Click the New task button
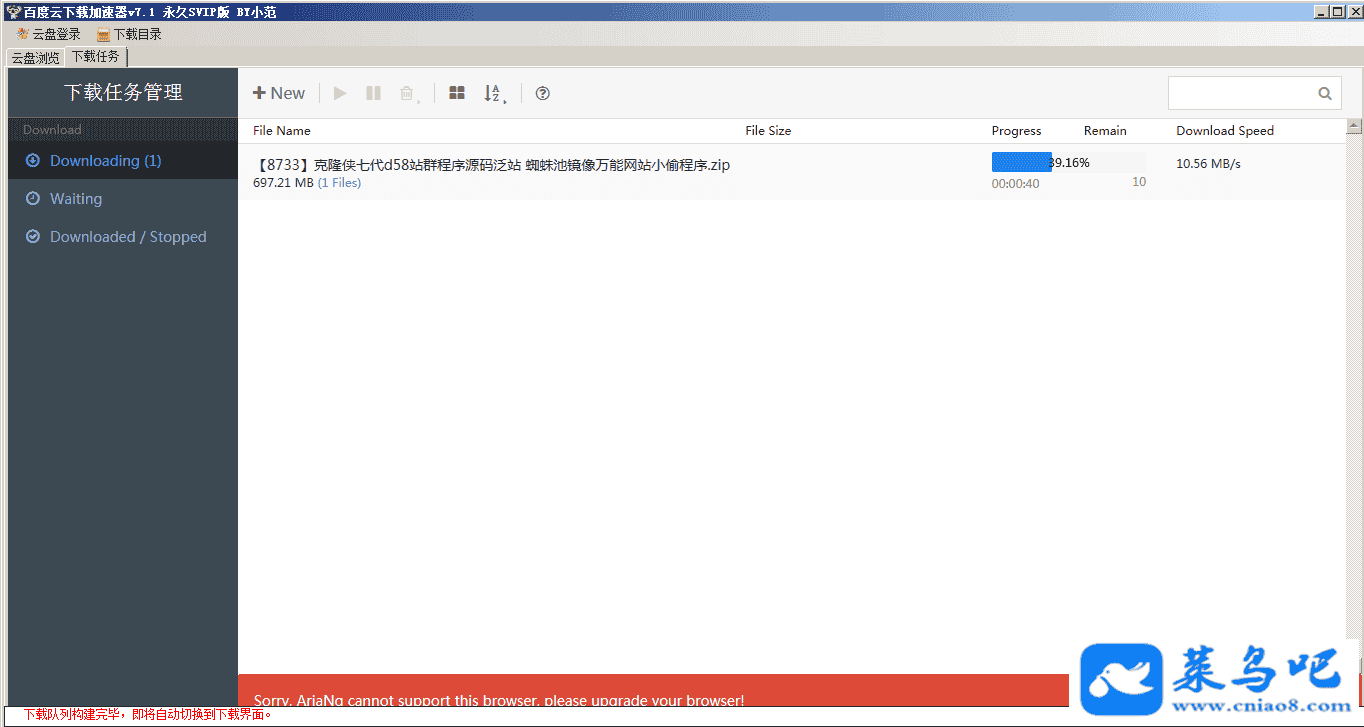The image size is (1364, 727). click(279, 93)
